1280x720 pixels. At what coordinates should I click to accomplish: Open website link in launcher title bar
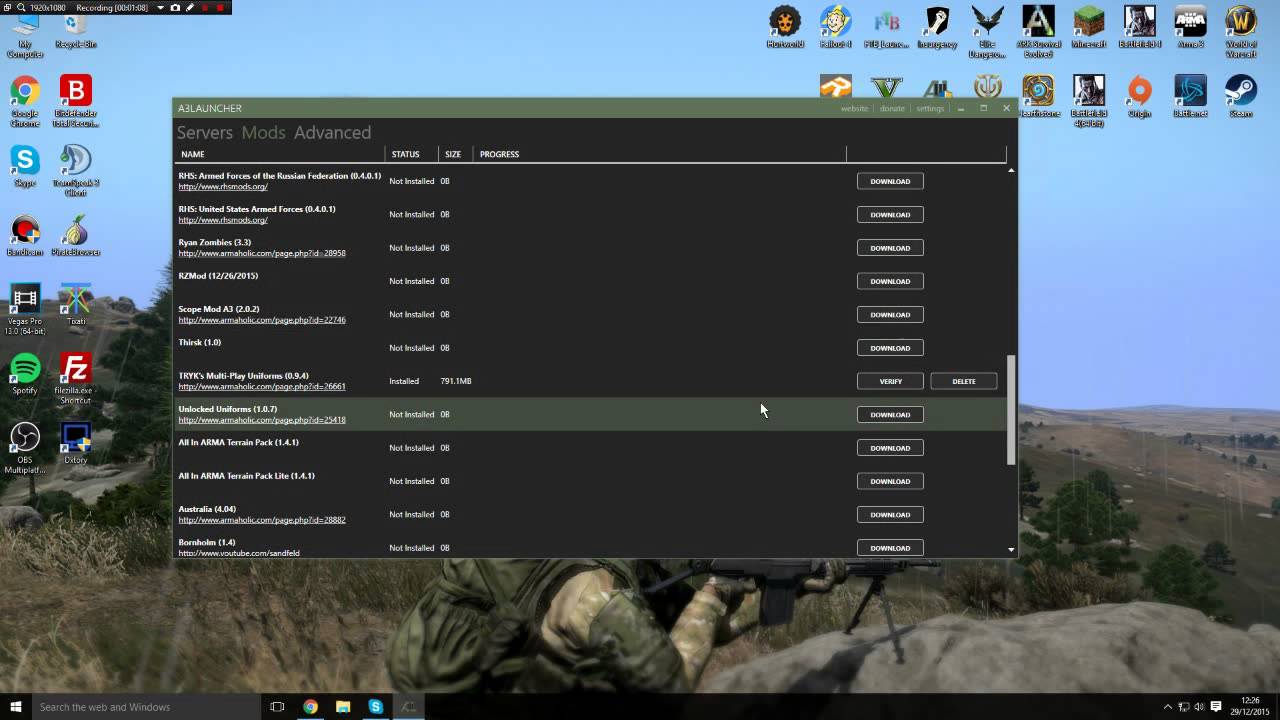pyautogui.click(x=854, y=108)
